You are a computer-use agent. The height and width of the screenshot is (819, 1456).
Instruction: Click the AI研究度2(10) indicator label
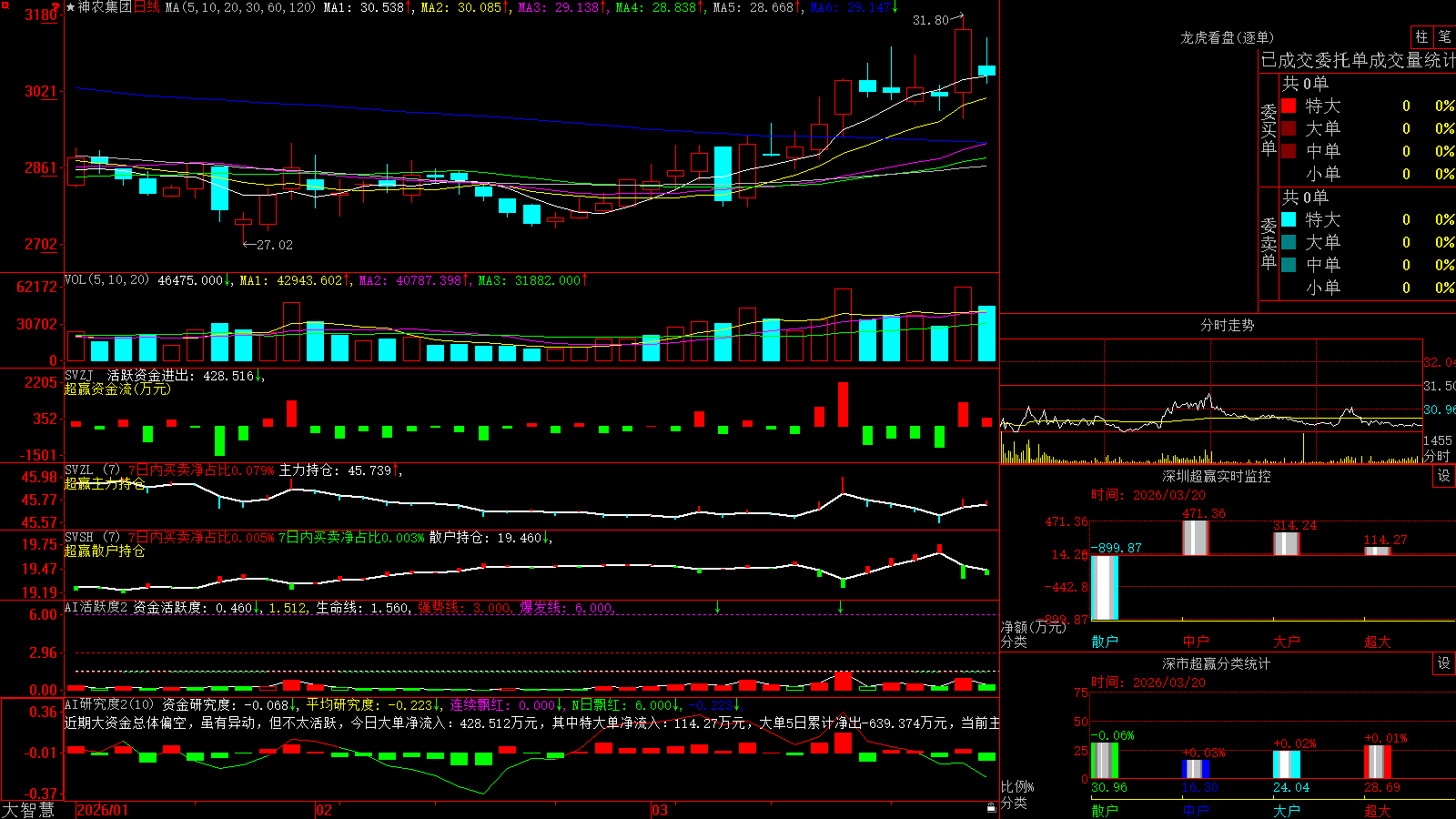click(109, 704)
